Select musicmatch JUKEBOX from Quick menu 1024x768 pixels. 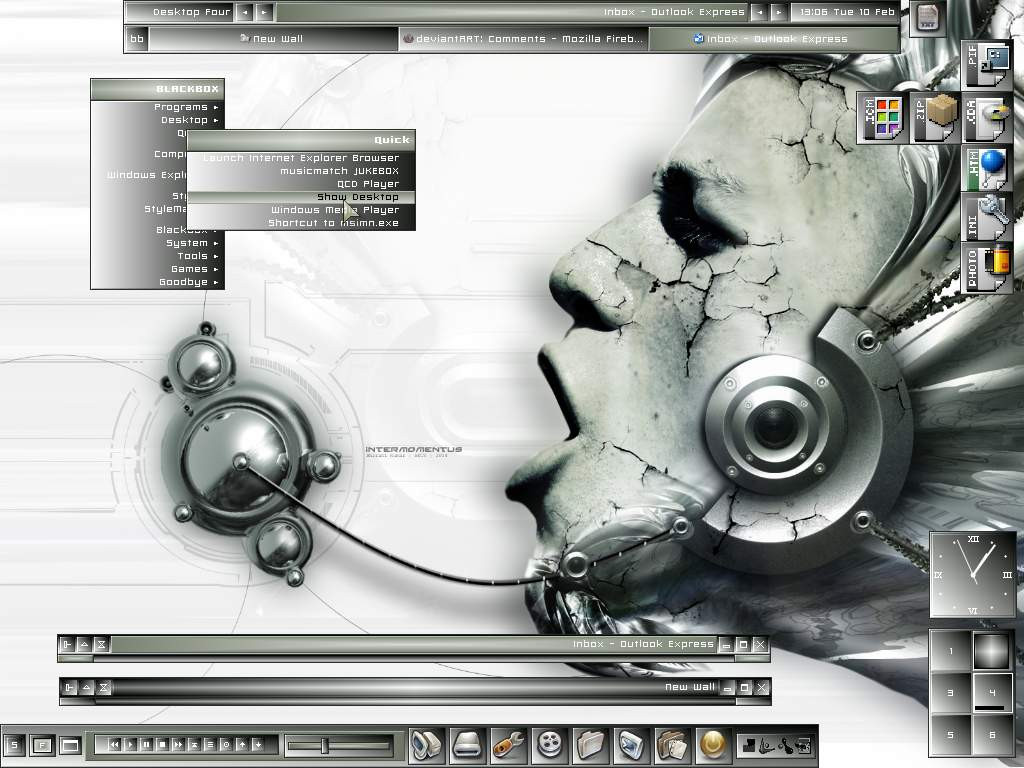click(x=301, y=171)
